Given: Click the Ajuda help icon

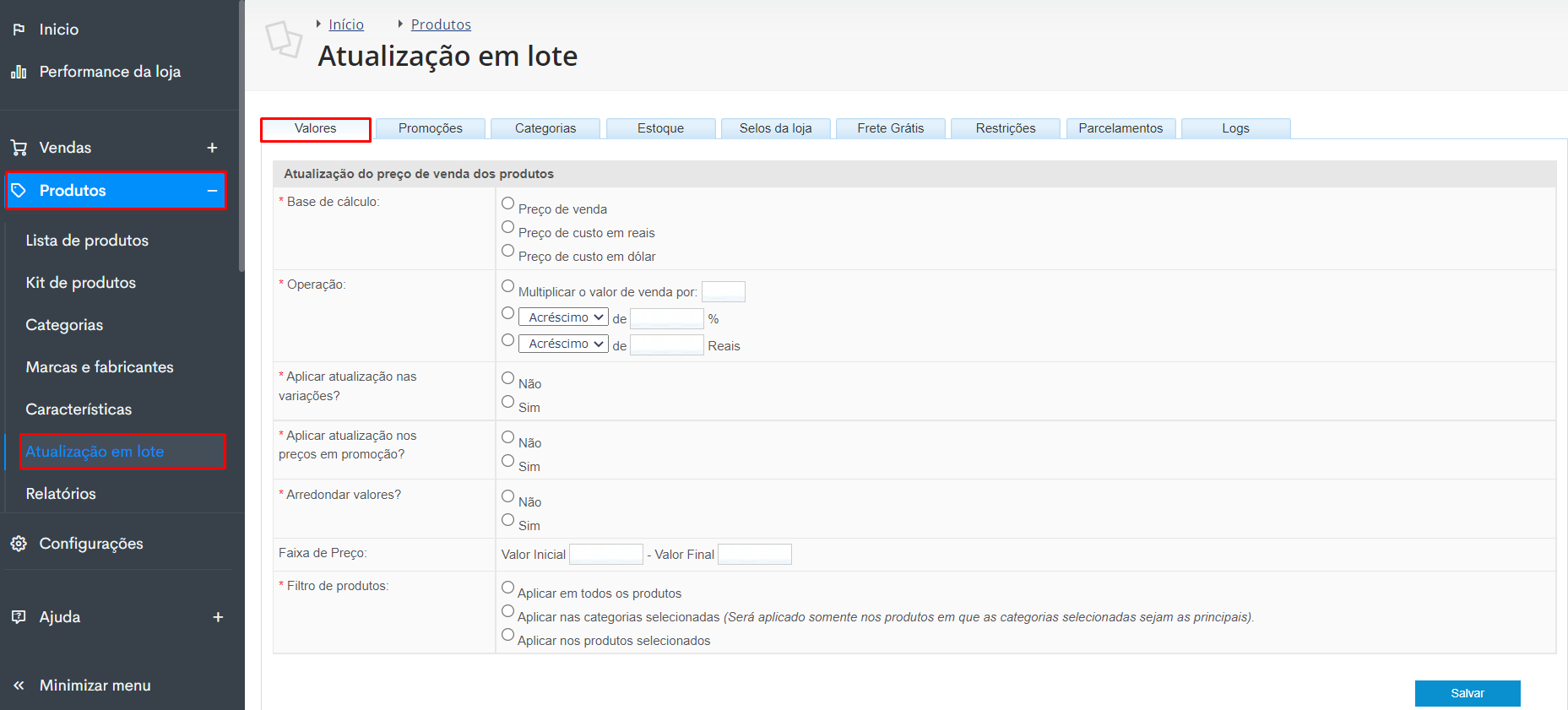Looking at the screenshot, I should [19, 617].
